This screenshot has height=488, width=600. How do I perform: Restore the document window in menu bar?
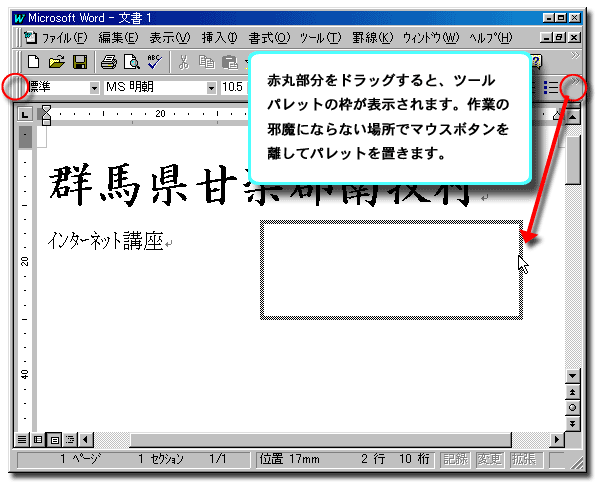(560, 37)
